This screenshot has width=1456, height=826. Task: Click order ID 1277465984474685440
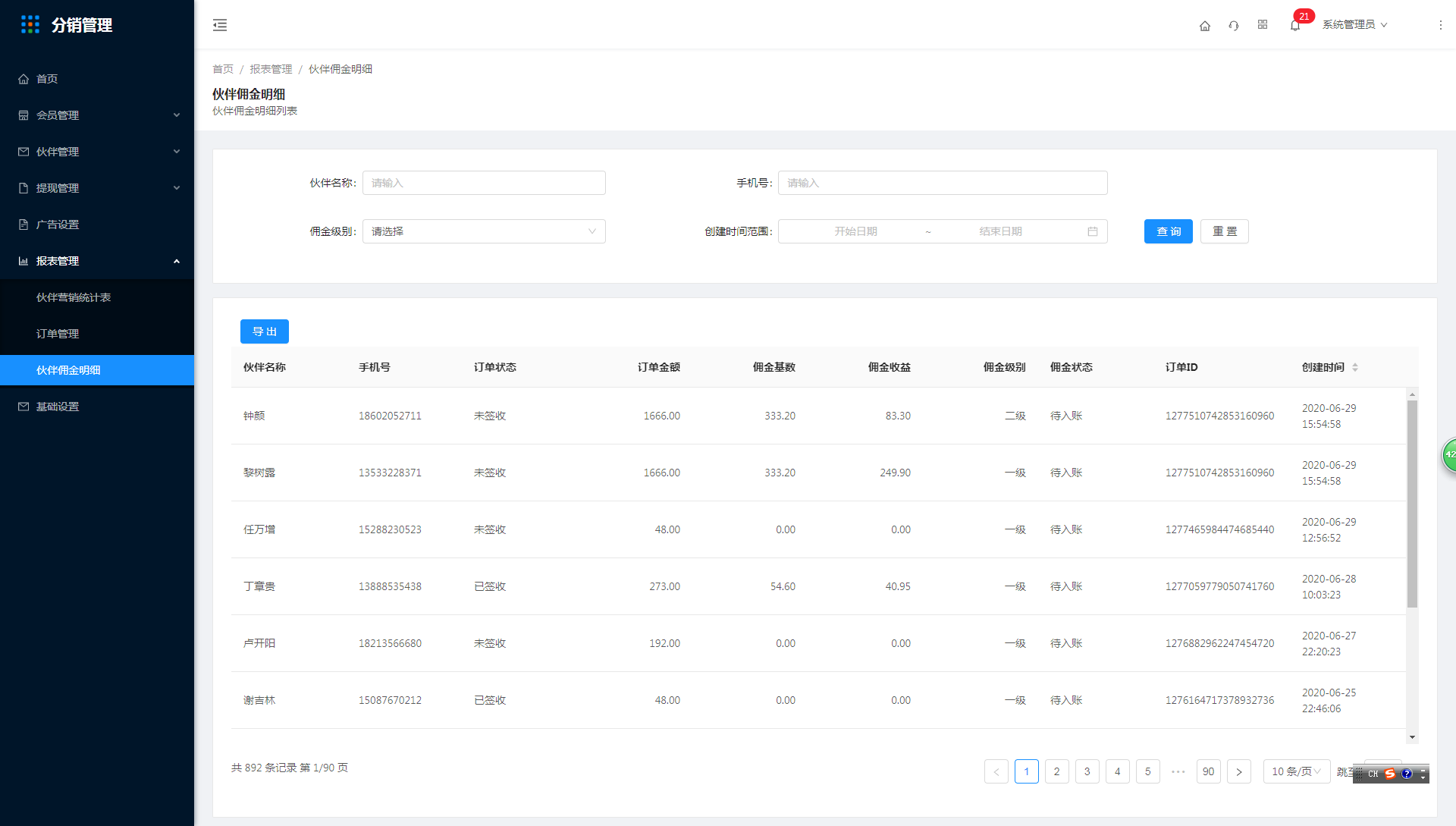pos(1219,529)
